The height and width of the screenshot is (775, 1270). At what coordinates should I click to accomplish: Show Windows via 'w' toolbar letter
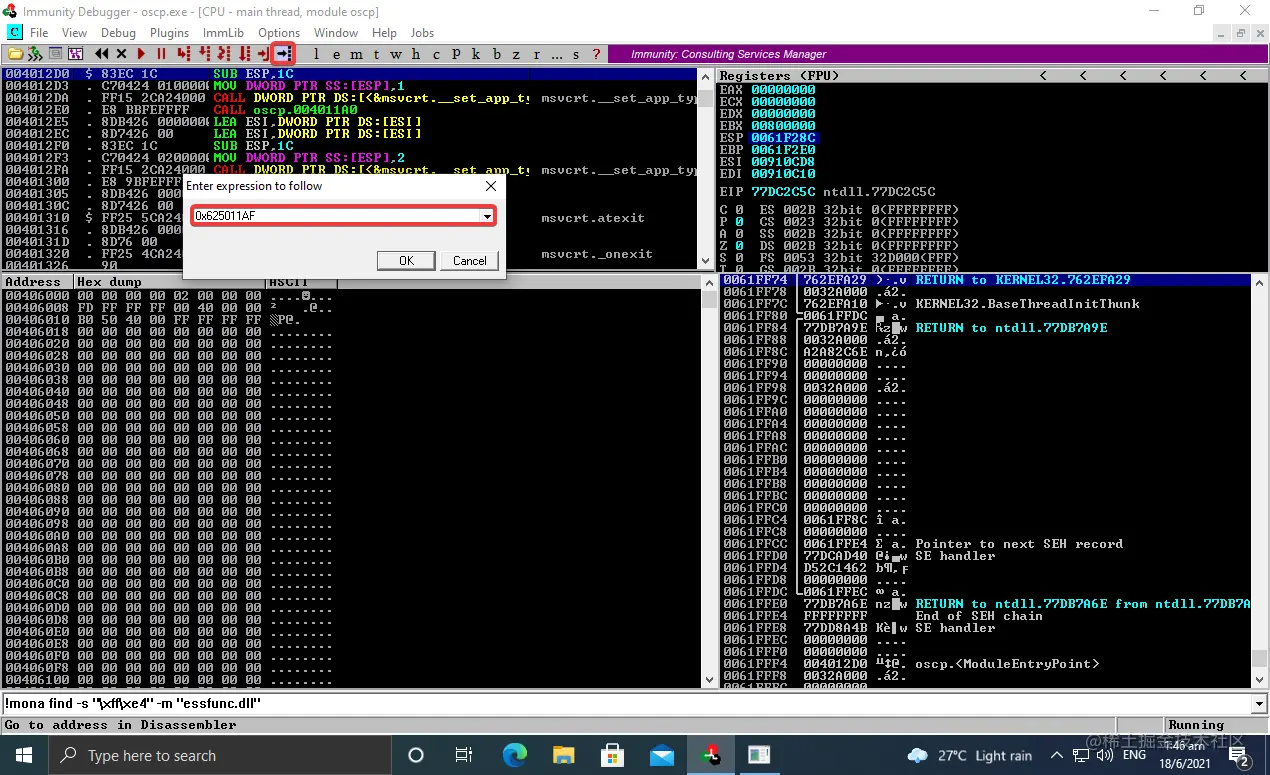coord(396,54)
